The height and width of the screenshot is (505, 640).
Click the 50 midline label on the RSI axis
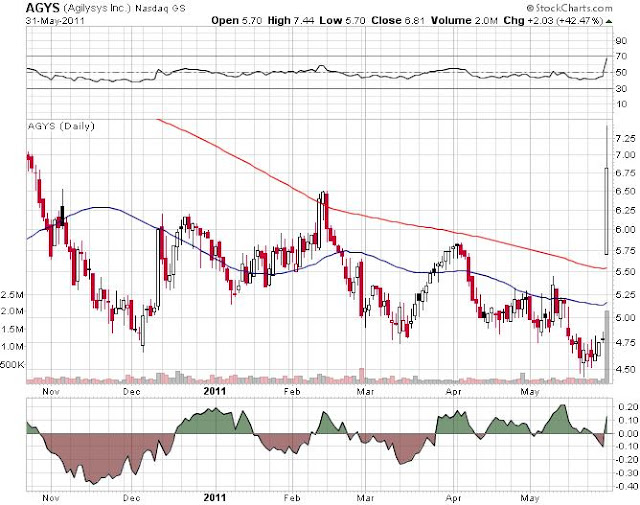[x=621, y=73]
